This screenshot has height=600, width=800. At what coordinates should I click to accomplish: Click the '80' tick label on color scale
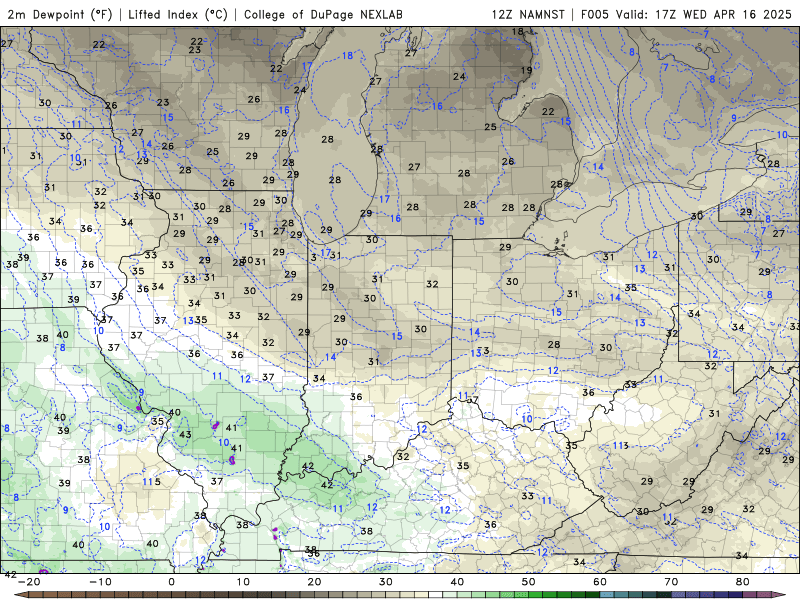743,582
